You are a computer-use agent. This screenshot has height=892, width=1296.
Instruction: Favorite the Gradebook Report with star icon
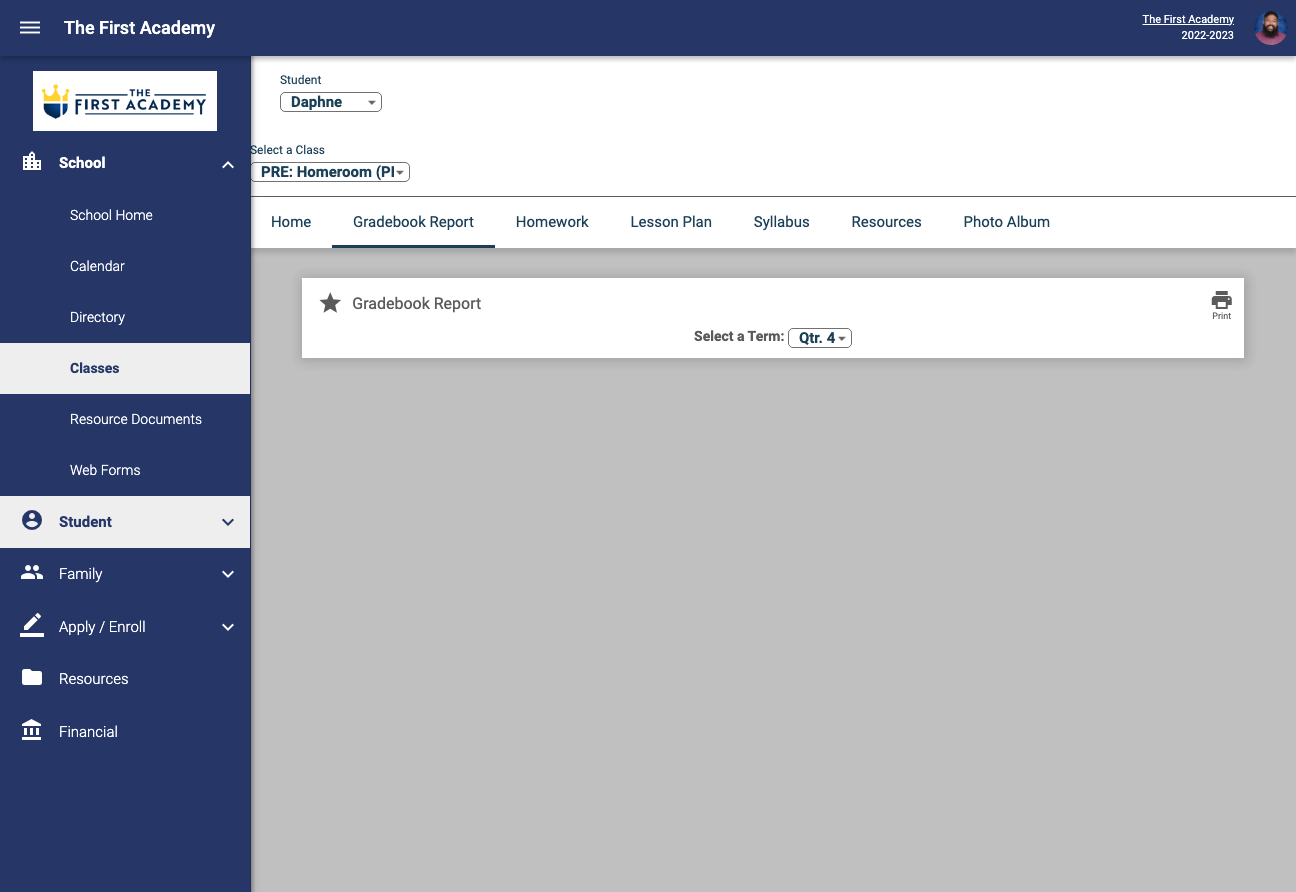point(330,303)
